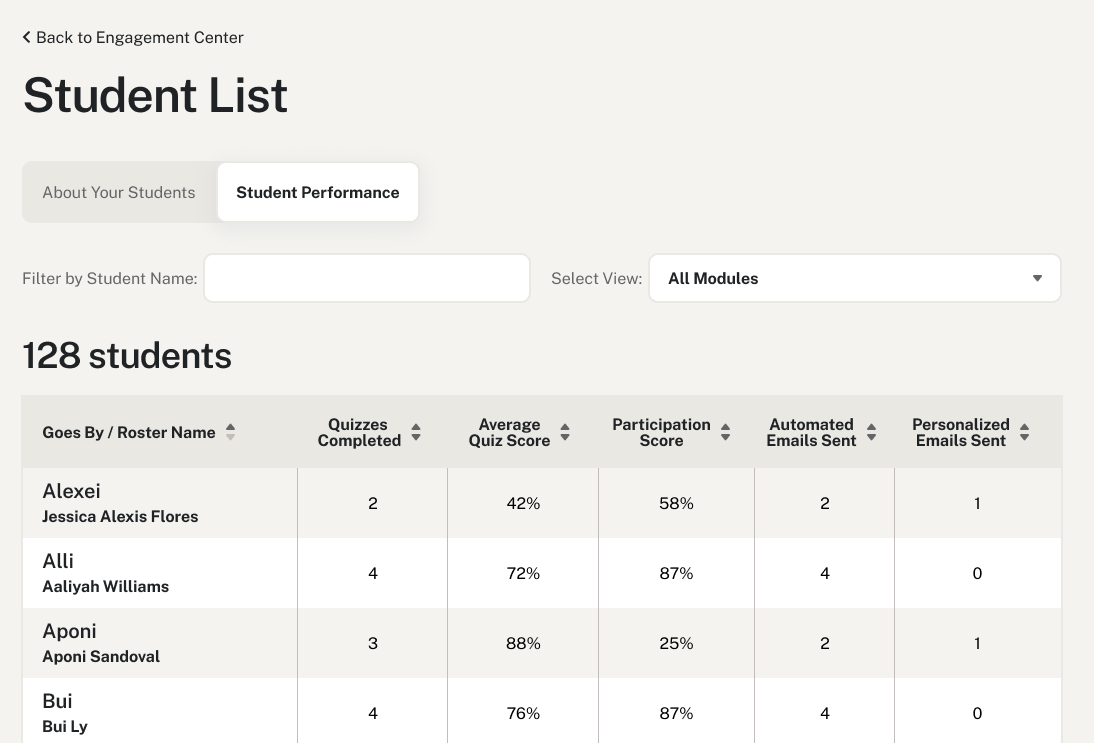Sort the table by Participation Score header
This screenshot has height=743, width=1094.
(x=661, y=431)
